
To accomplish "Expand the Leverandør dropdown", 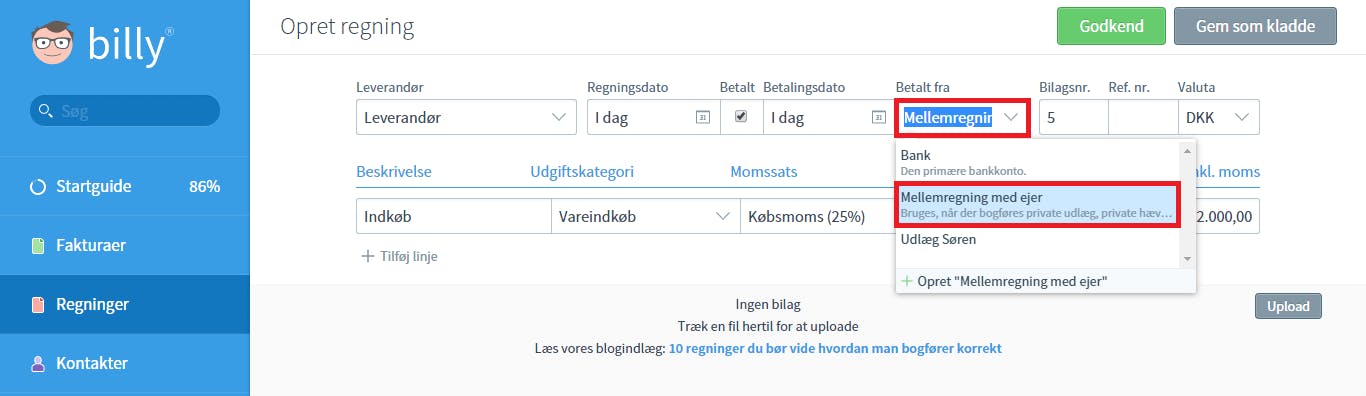I will point(466,117).
